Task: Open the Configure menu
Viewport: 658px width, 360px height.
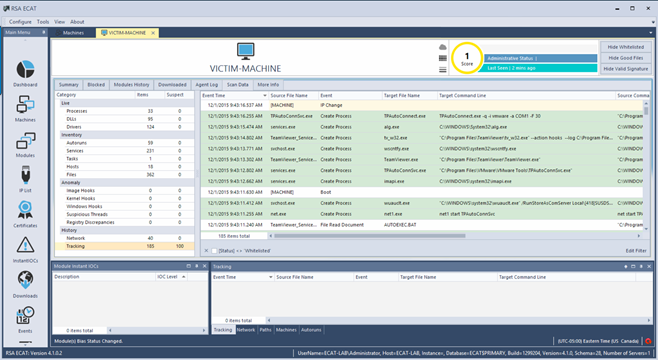Action: tap(20, 22)
